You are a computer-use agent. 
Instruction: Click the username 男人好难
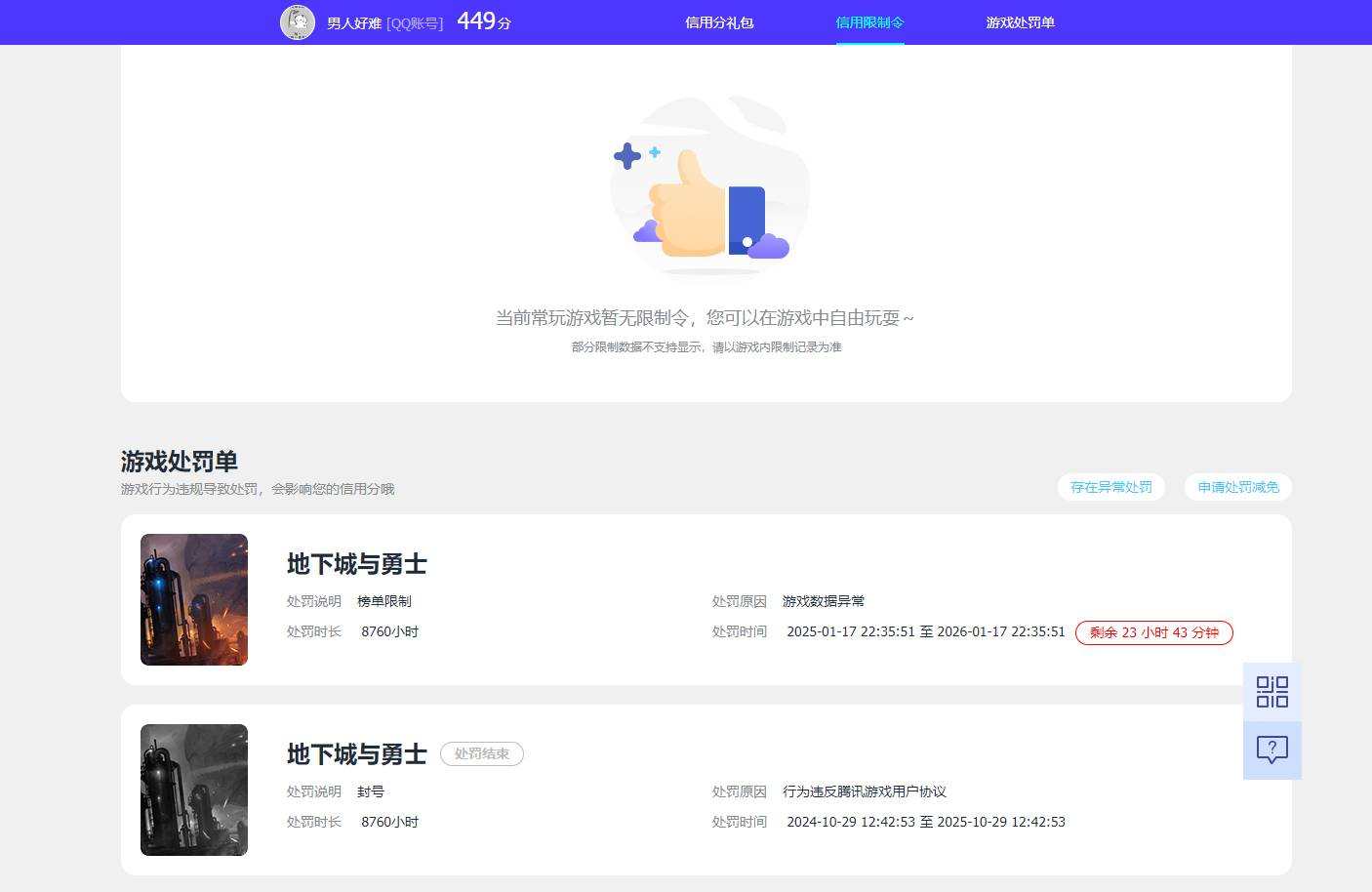pyautogui.click(x=354, y=22)
